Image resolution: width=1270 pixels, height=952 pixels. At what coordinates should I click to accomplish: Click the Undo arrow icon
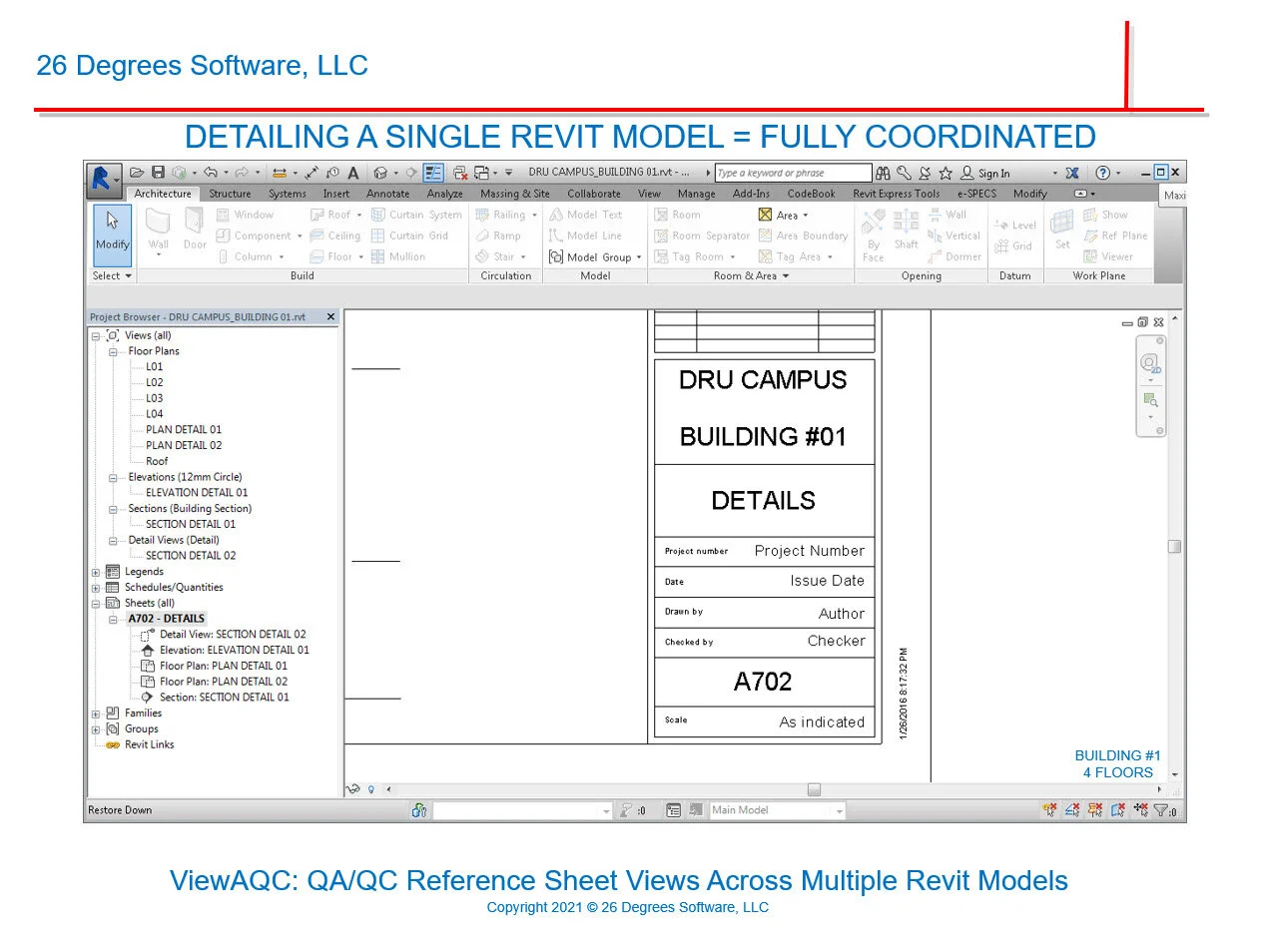211,173
